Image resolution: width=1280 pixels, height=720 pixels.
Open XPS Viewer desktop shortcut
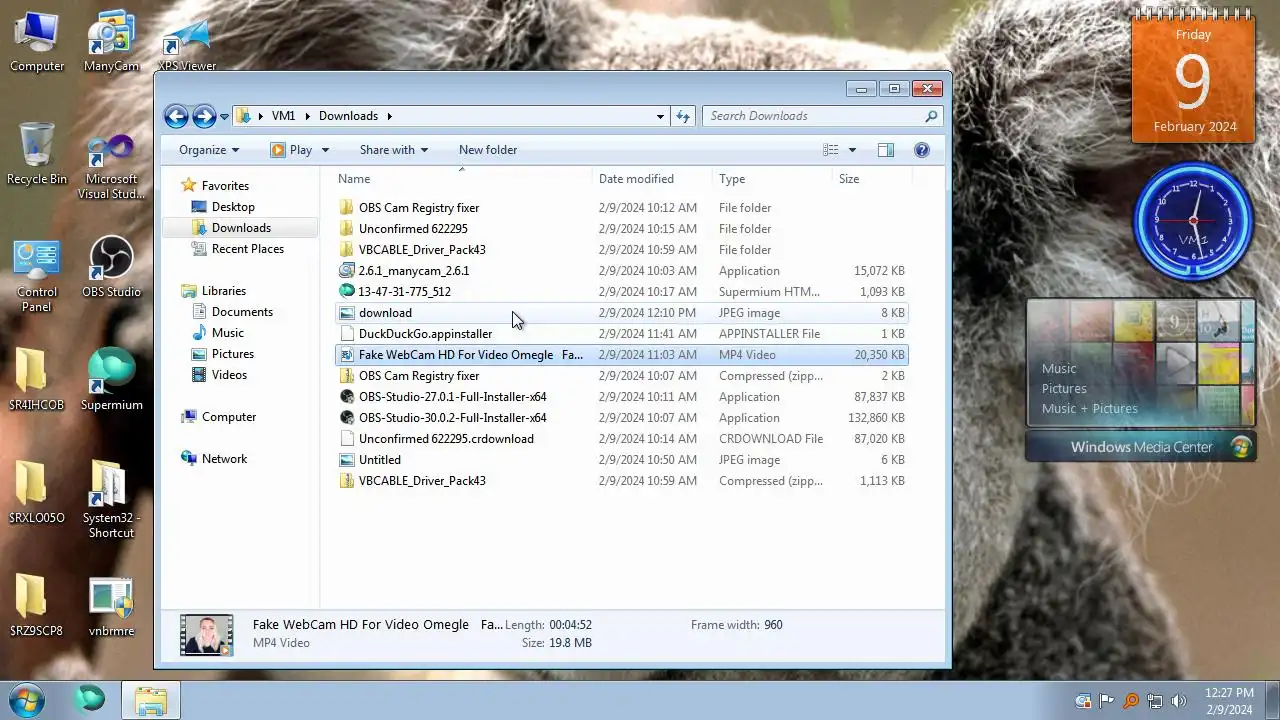187,42
